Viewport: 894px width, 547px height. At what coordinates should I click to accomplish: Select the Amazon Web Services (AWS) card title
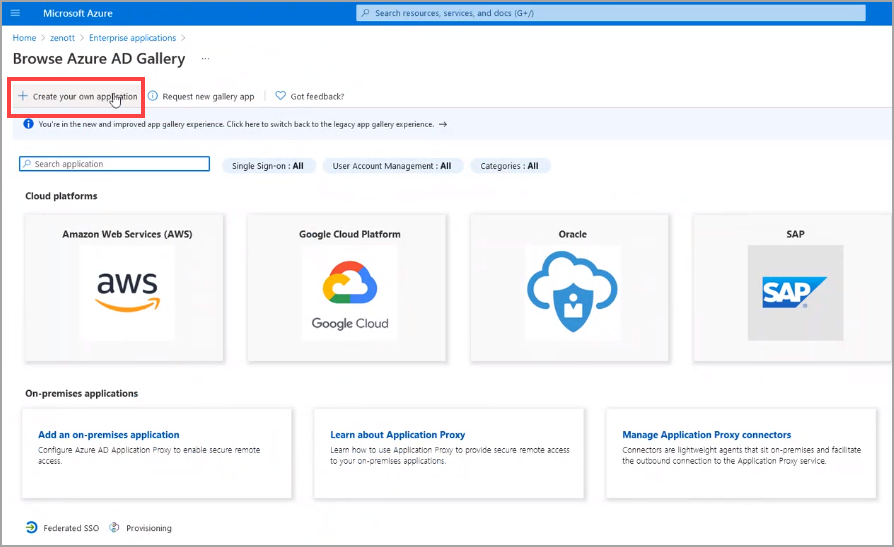(x=127, y=234)
